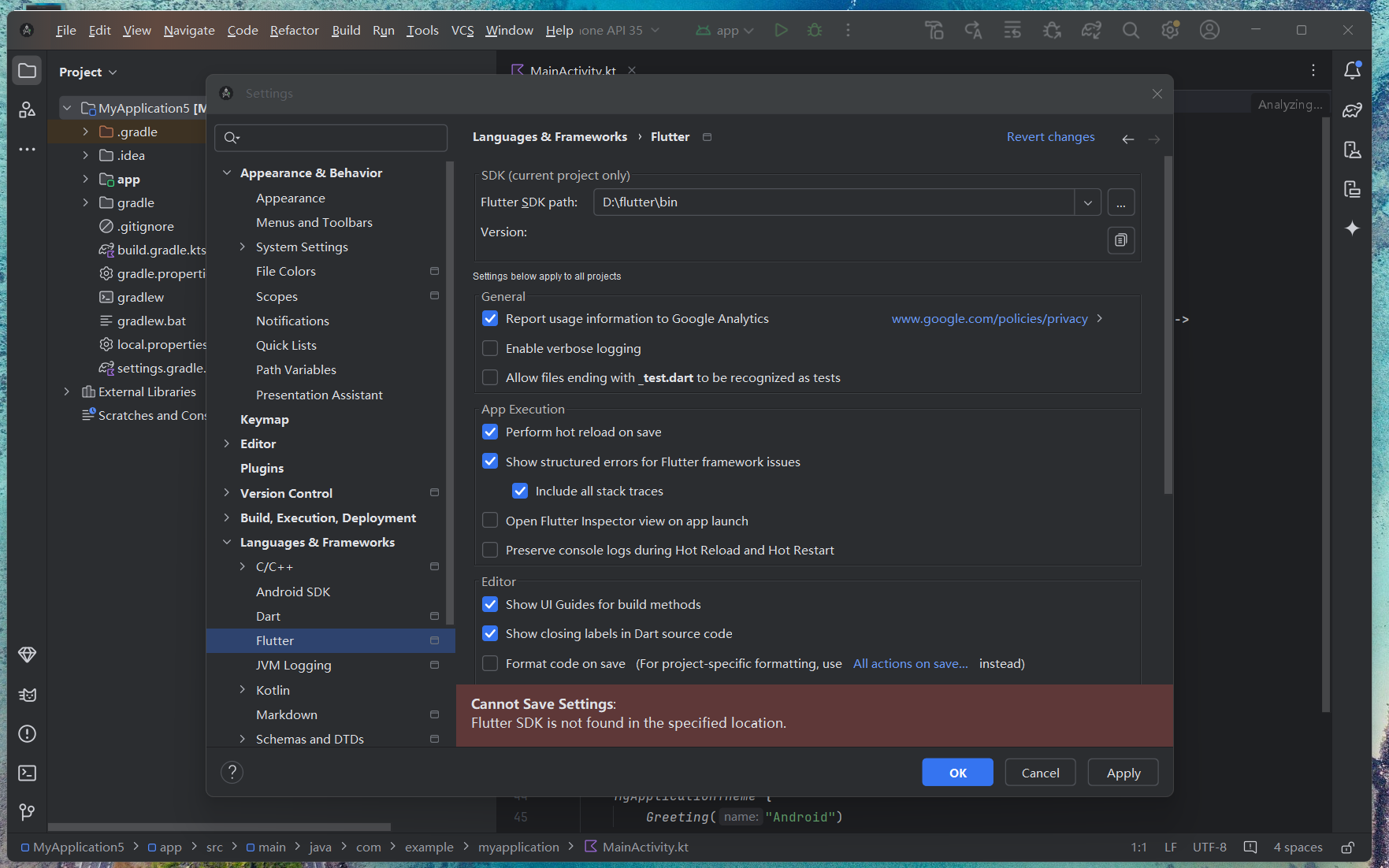Click Revert changes link
The height and width of the screenshot is (868, 1389).
(x=1051, y=137)
